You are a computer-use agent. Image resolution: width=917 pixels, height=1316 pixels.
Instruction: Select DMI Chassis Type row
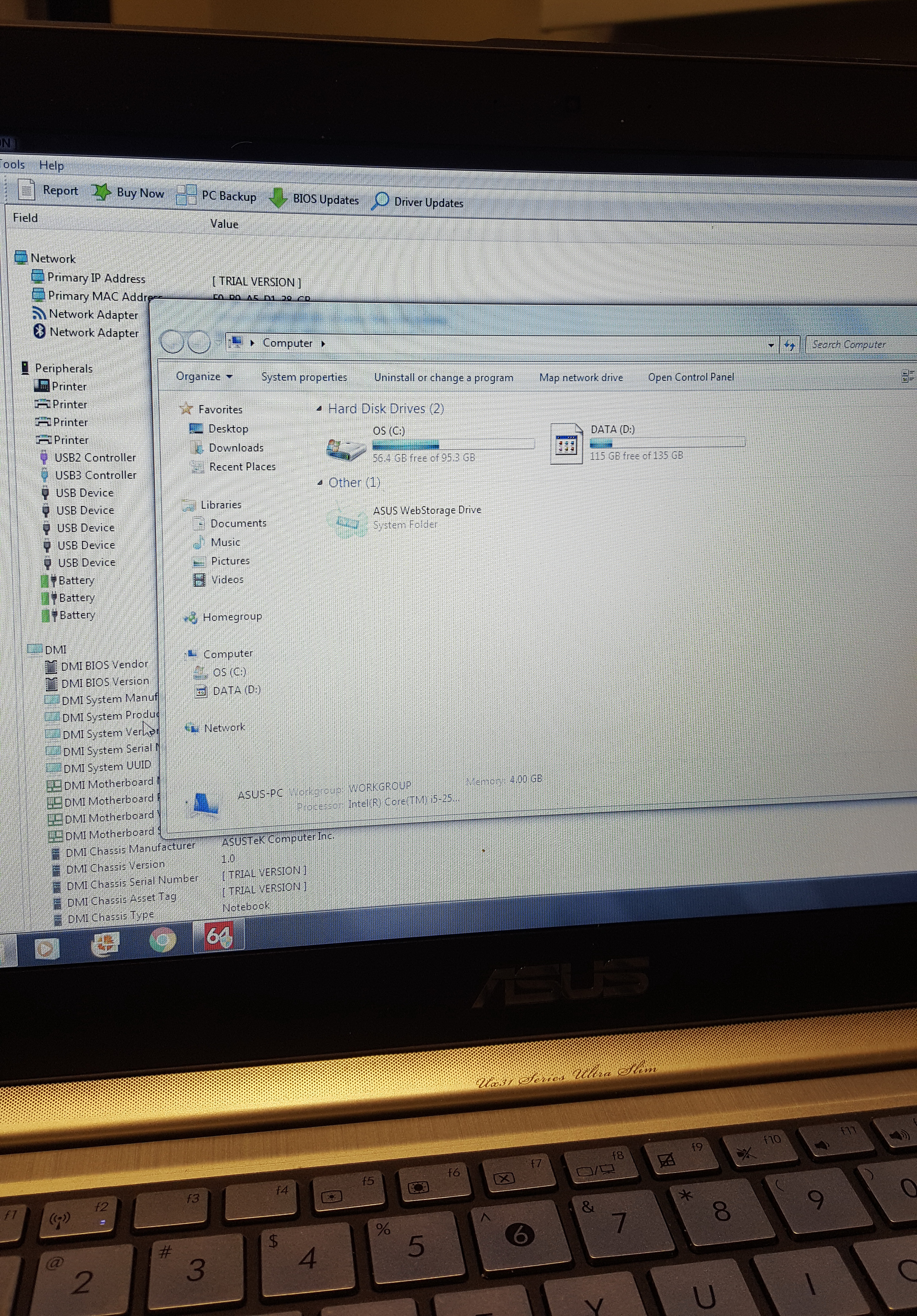point(110,917)
